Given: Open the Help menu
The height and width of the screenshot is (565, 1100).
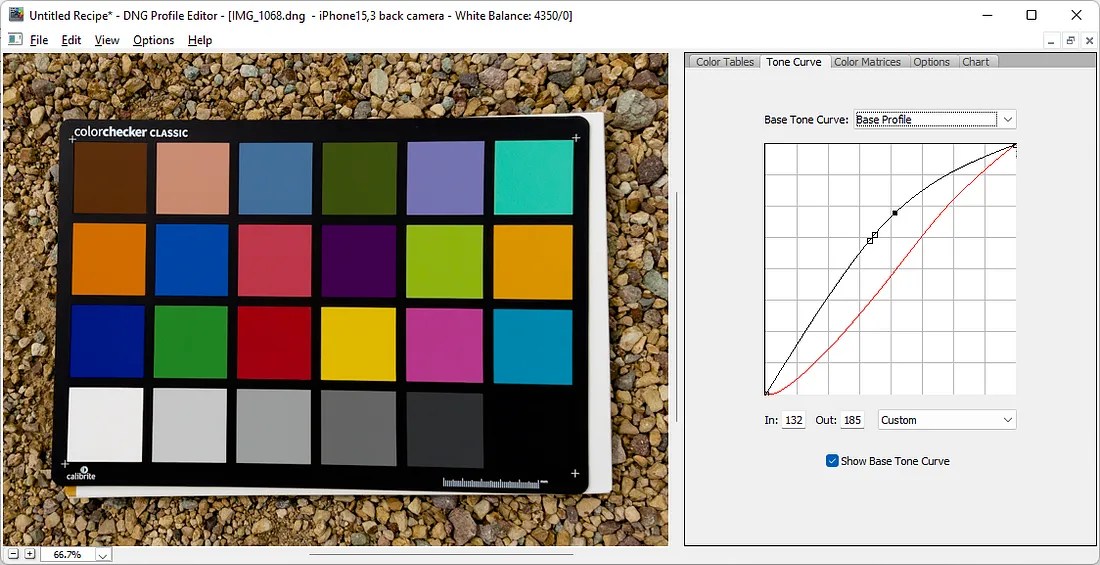Looking at the screenshot, I should (200, 40).
